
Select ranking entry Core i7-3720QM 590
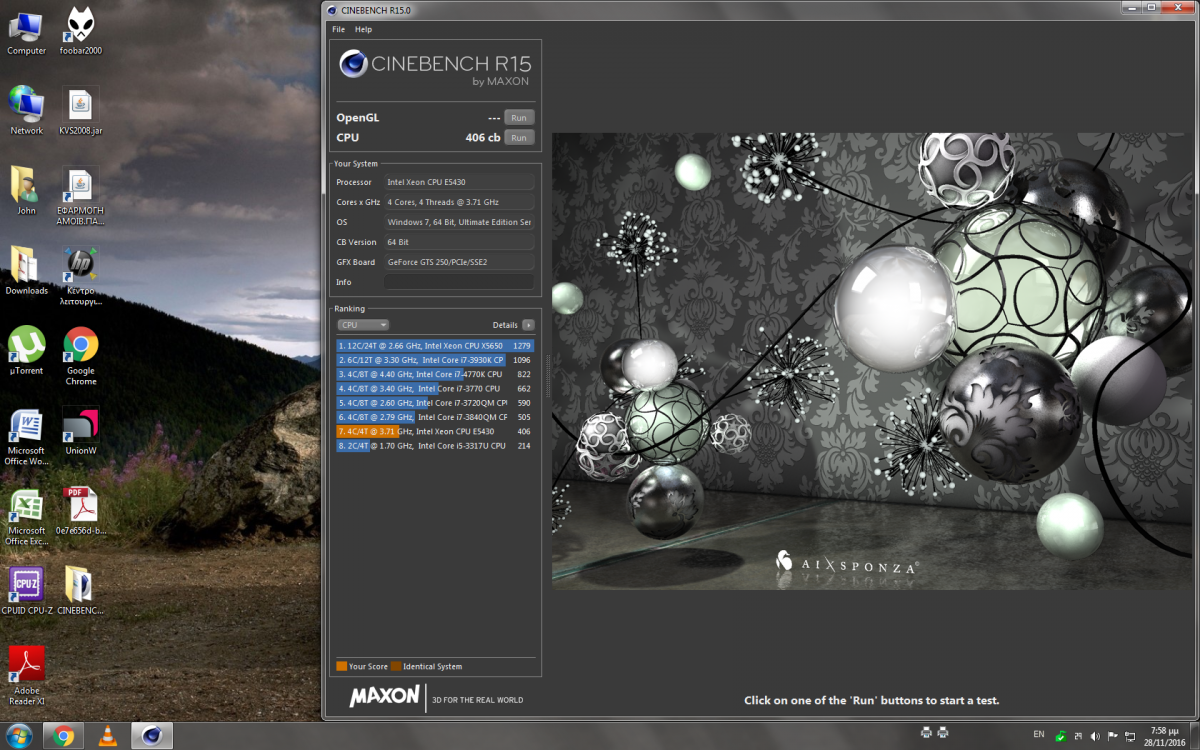[435, 403]
